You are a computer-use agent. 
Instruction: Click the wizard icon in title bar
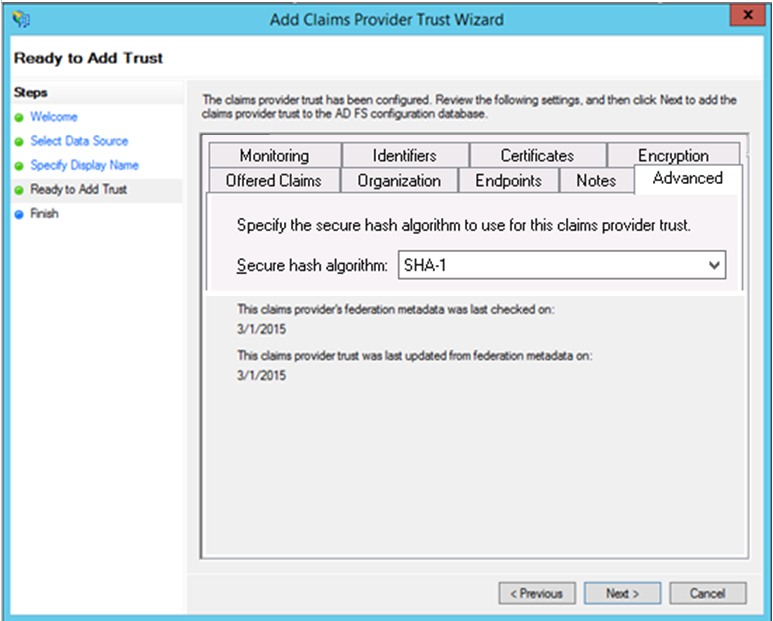pos(17,18)
